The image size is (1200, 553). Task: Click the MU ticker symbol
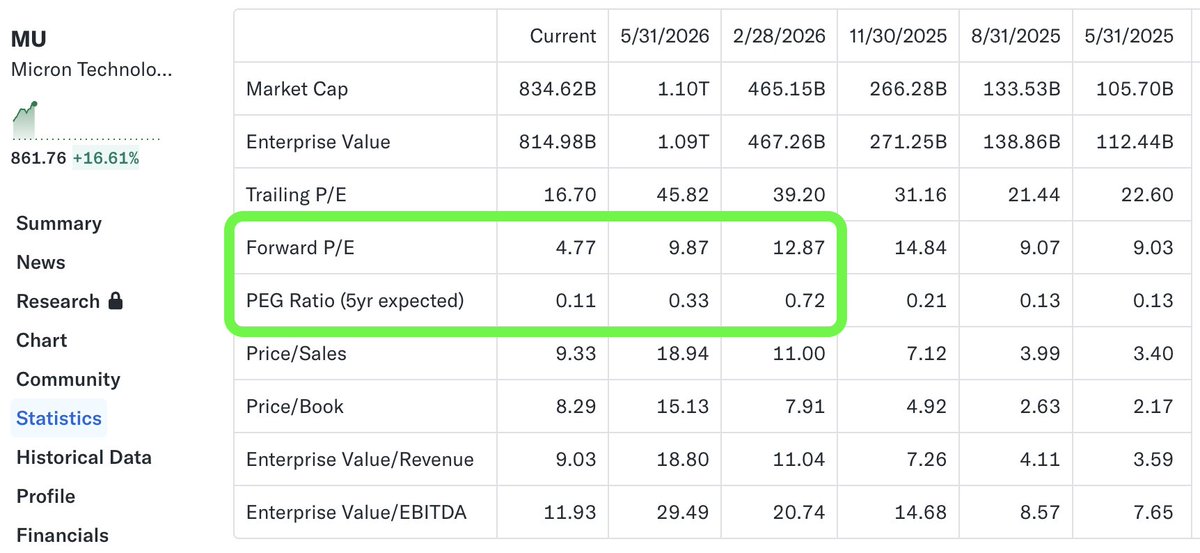(x=29, y=39)
